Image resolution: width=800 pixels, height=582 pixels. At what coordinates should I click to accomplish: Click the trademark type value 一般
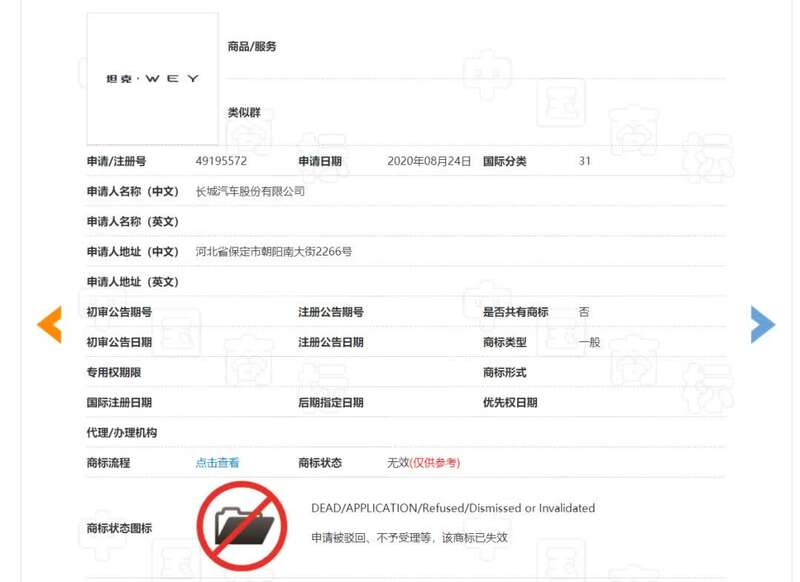coord(589,342)
